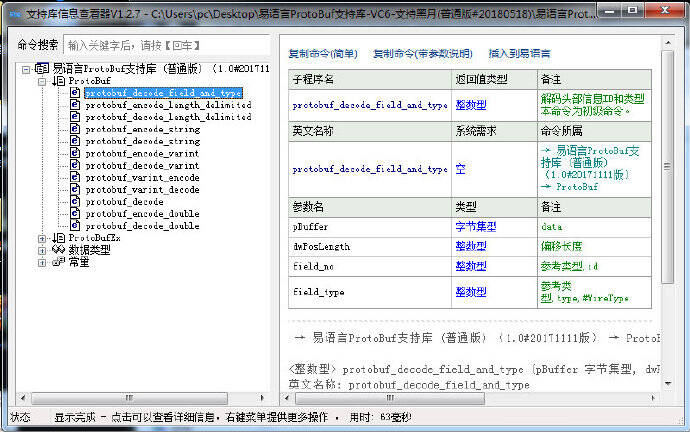Collapse the root 易语言ProtoBuf支持库 node
Viewport: 690px width, 432px height.
[26, 70]
